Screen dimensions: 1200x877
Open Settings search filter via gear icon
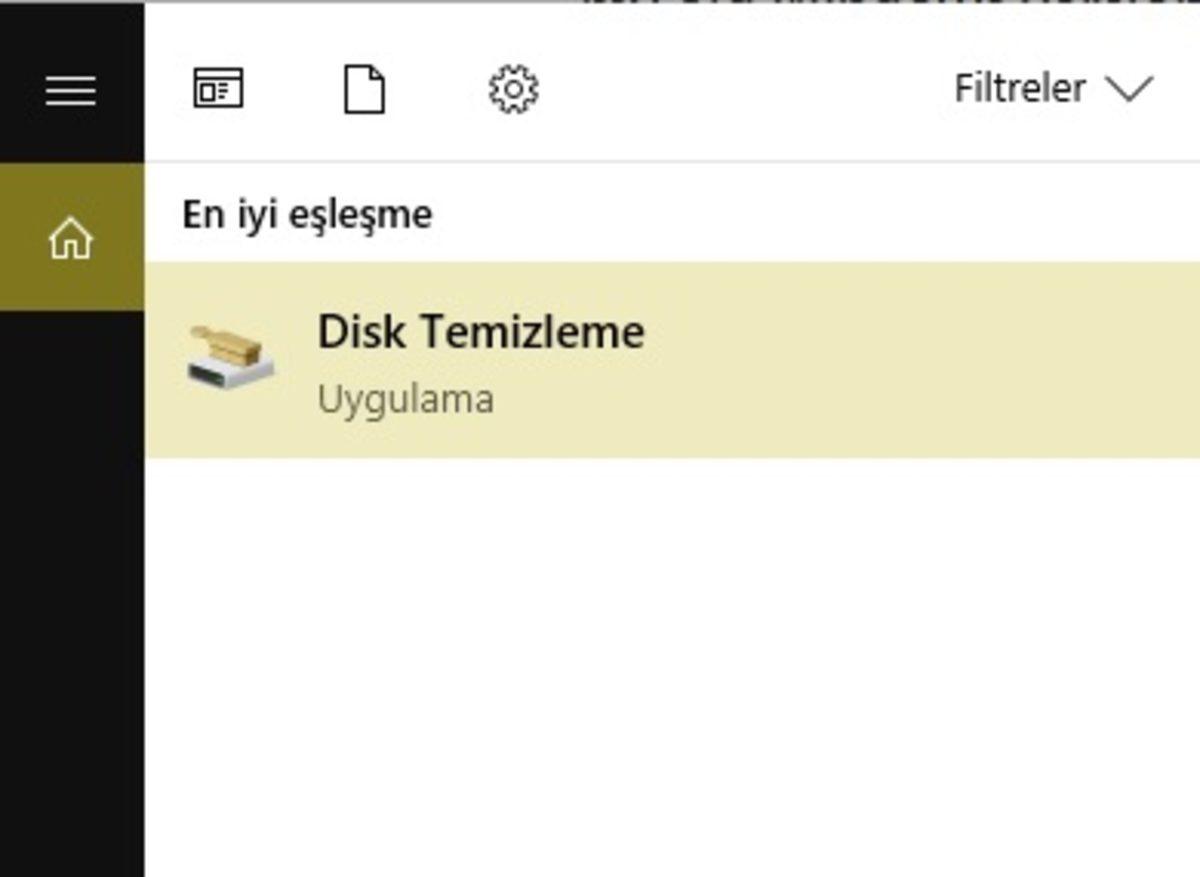[x=514, y=88]
